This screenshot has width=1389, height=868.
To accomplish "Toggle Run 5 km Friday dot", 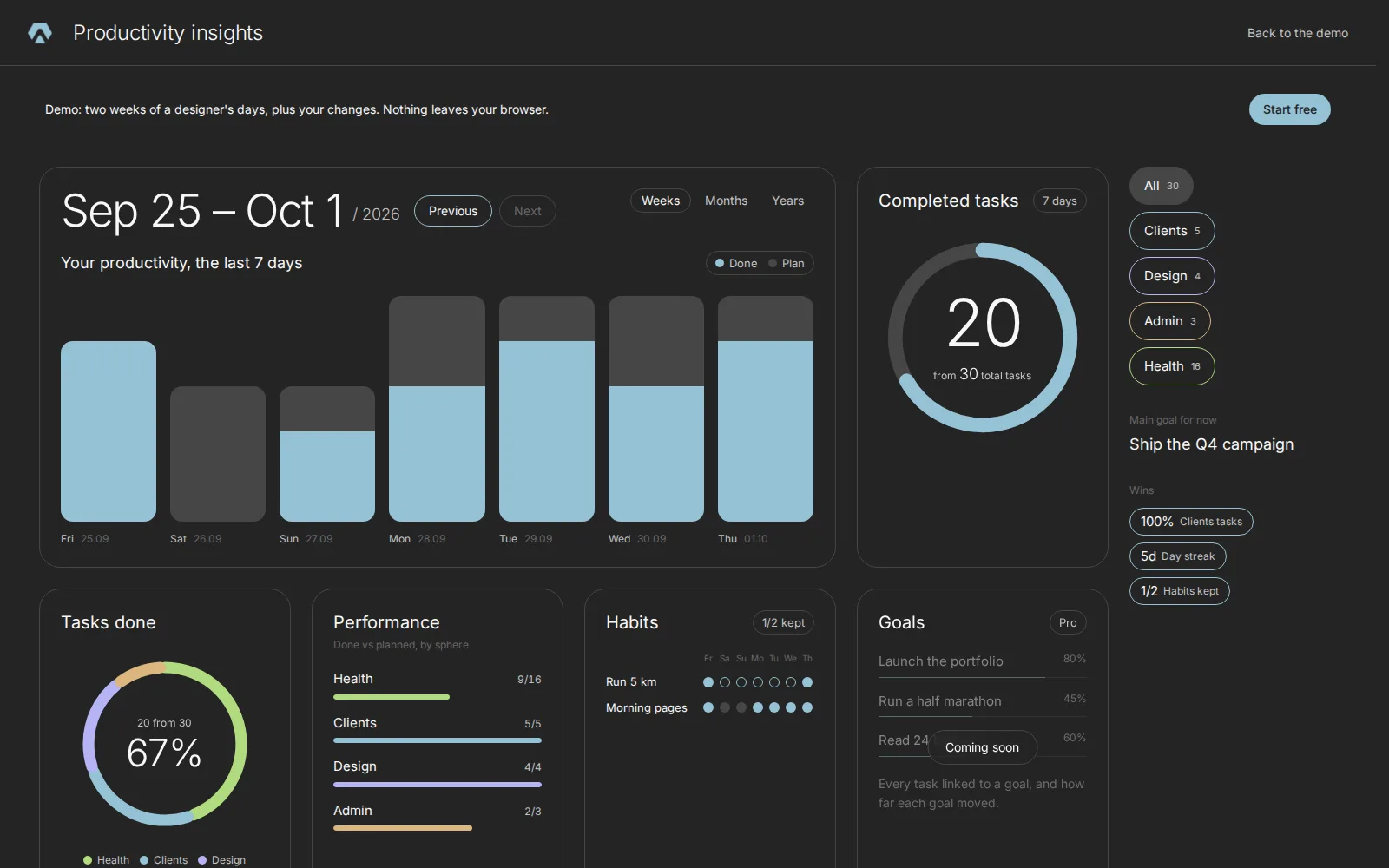I will 708,682.
